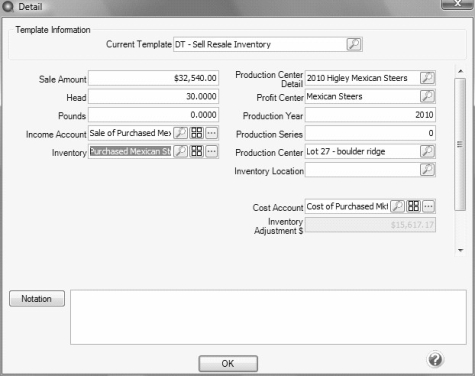Open Income Account grid selector icon
475x376 pixels.
click(x=196, y=133)
